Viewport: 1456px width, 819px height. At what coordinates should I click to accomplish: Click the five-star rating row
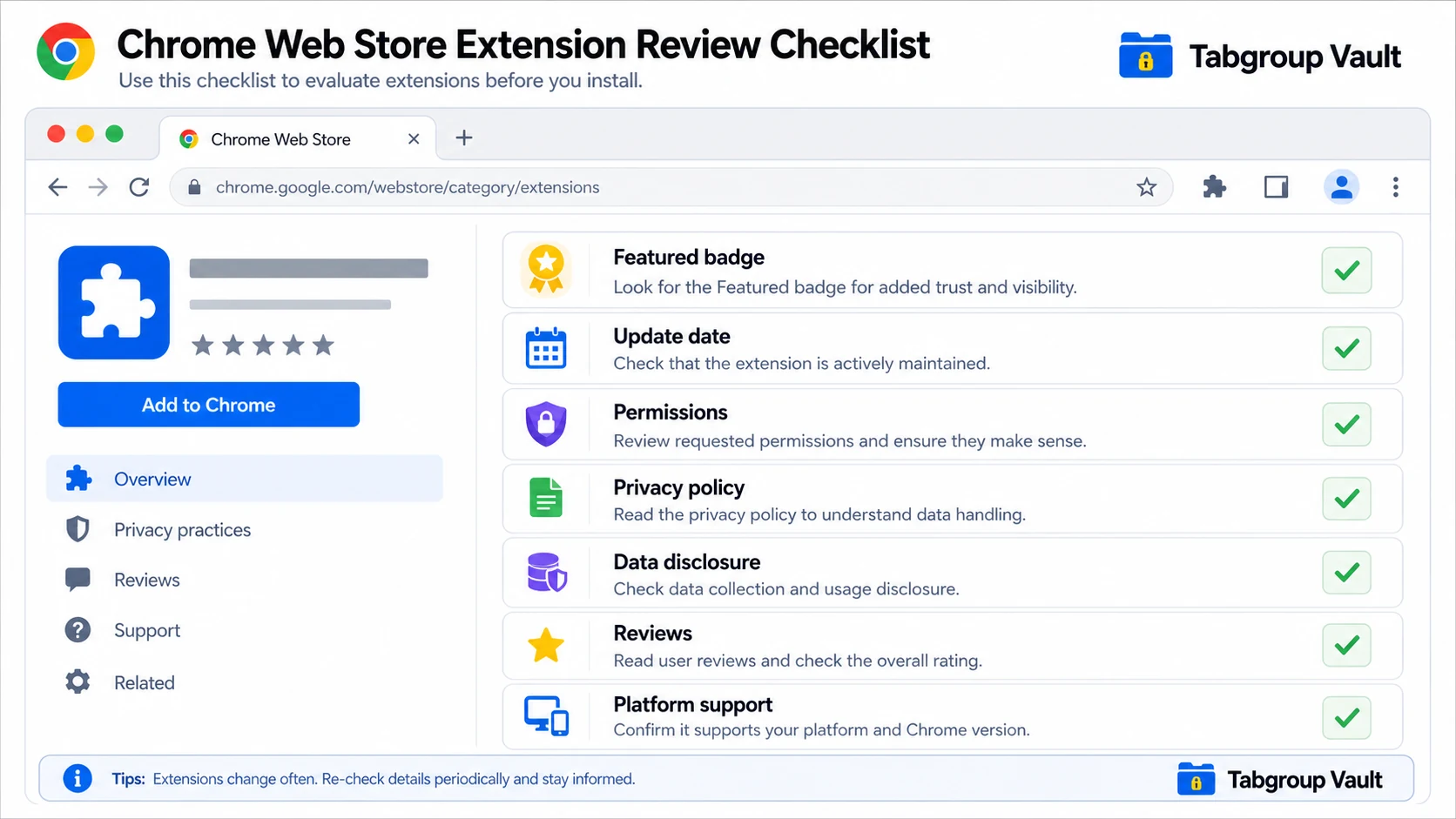263,346
